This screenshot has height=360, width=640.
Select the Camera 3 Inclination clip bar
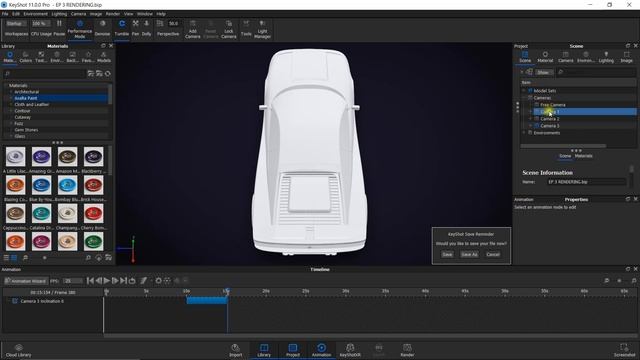tap(207, 300)
